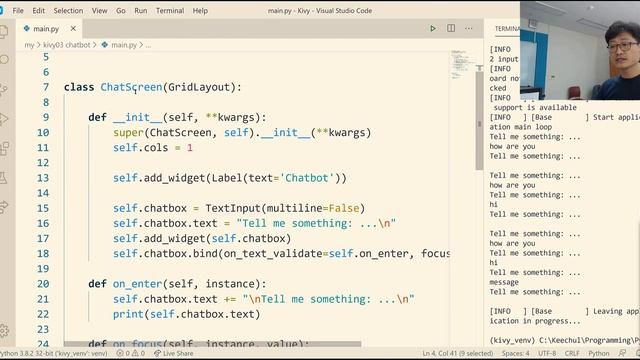
Task: Open the Extensions view
Action: (4, 148)
